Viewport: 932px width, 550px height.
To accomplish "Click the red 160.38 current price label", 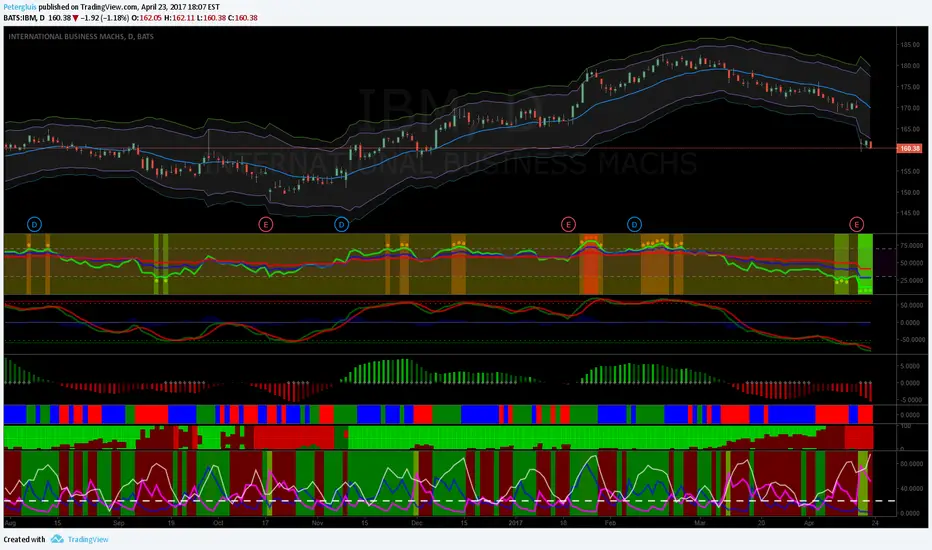I will click(909, 149).
